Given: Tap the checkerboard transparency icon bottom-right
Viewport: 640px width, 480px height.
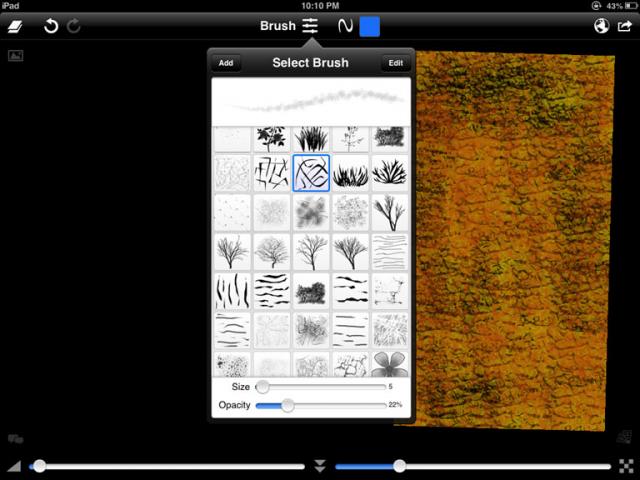Looking at the screenshot, I should tap(626, 466).
